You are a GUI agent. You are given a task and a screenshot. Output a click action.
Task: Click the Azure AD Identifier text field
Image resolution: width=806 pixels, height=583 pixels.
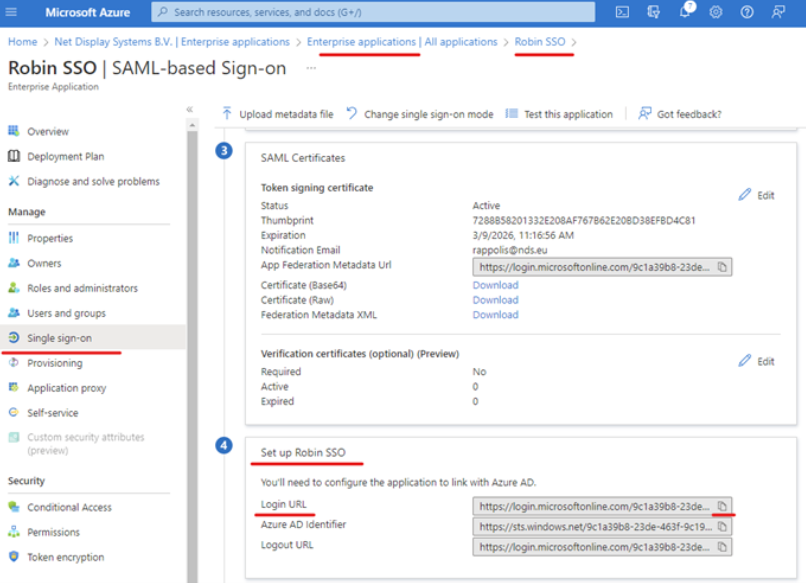tap(602, 526)
